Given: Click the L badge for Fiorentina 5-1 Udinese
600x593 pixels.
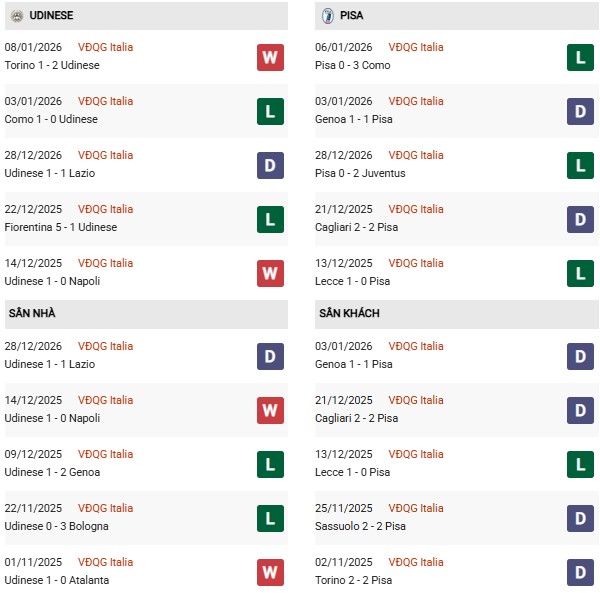Looking at the screenshot, I should pyautogui.click(x=270, y=219).
